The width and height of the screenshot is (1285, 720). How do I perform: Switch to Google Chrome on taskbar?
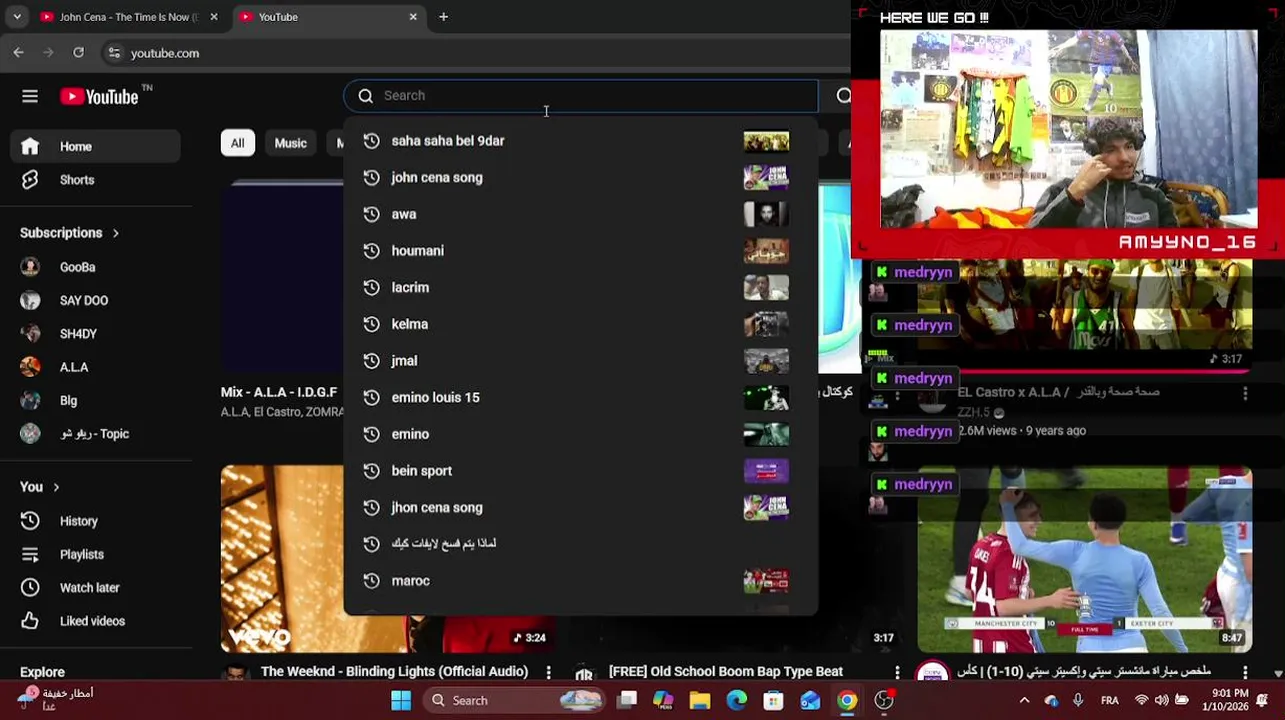(x=847, y=701)
